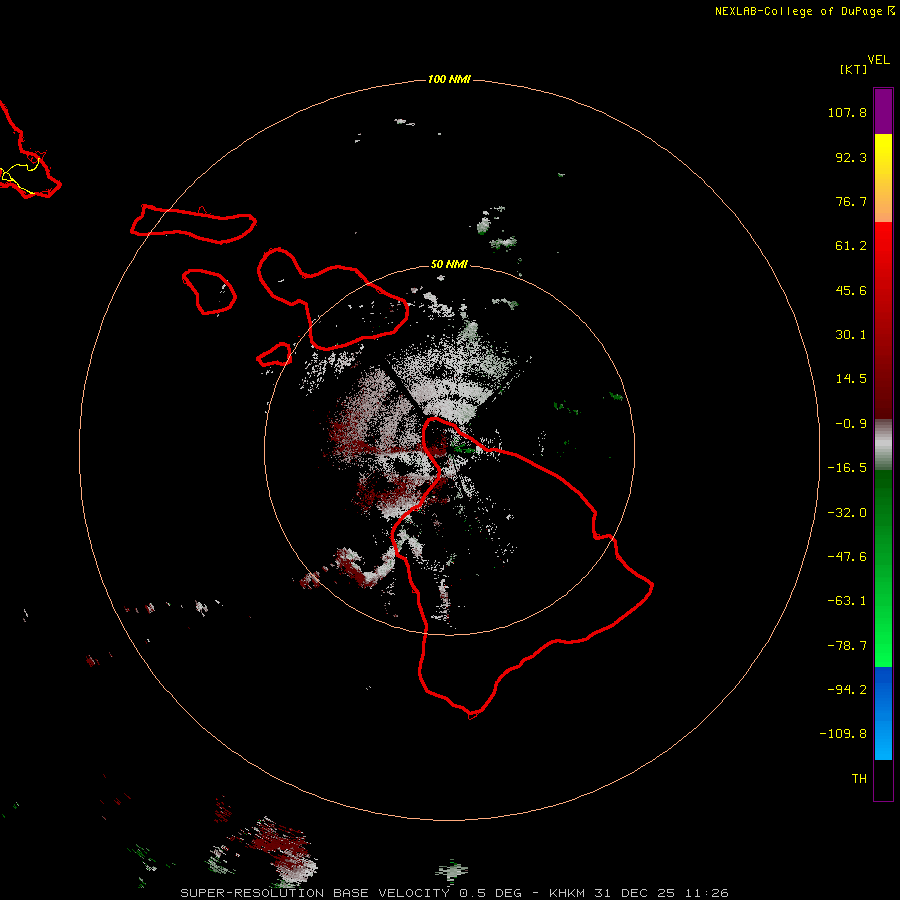Viewport: 900px width, 900px height.
Task: Click the Super-Resolution Base Velocity caption text
Action: point(315,893)
